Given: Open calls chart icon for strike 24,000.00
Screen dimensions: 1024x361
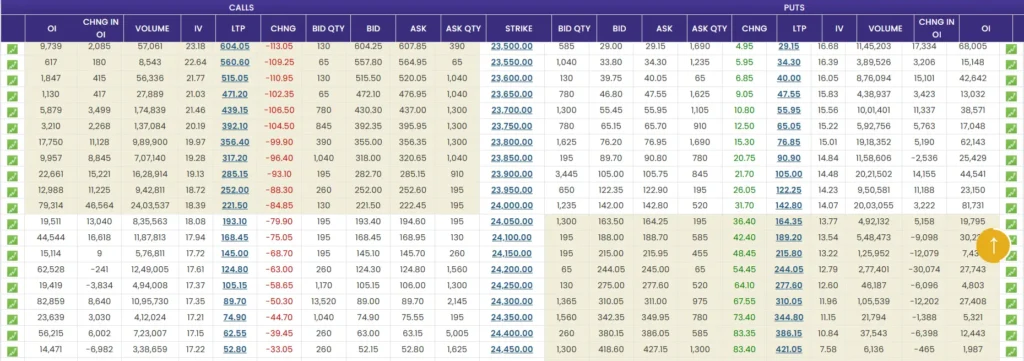Looking at the screenshot, I should coord(12,208).
